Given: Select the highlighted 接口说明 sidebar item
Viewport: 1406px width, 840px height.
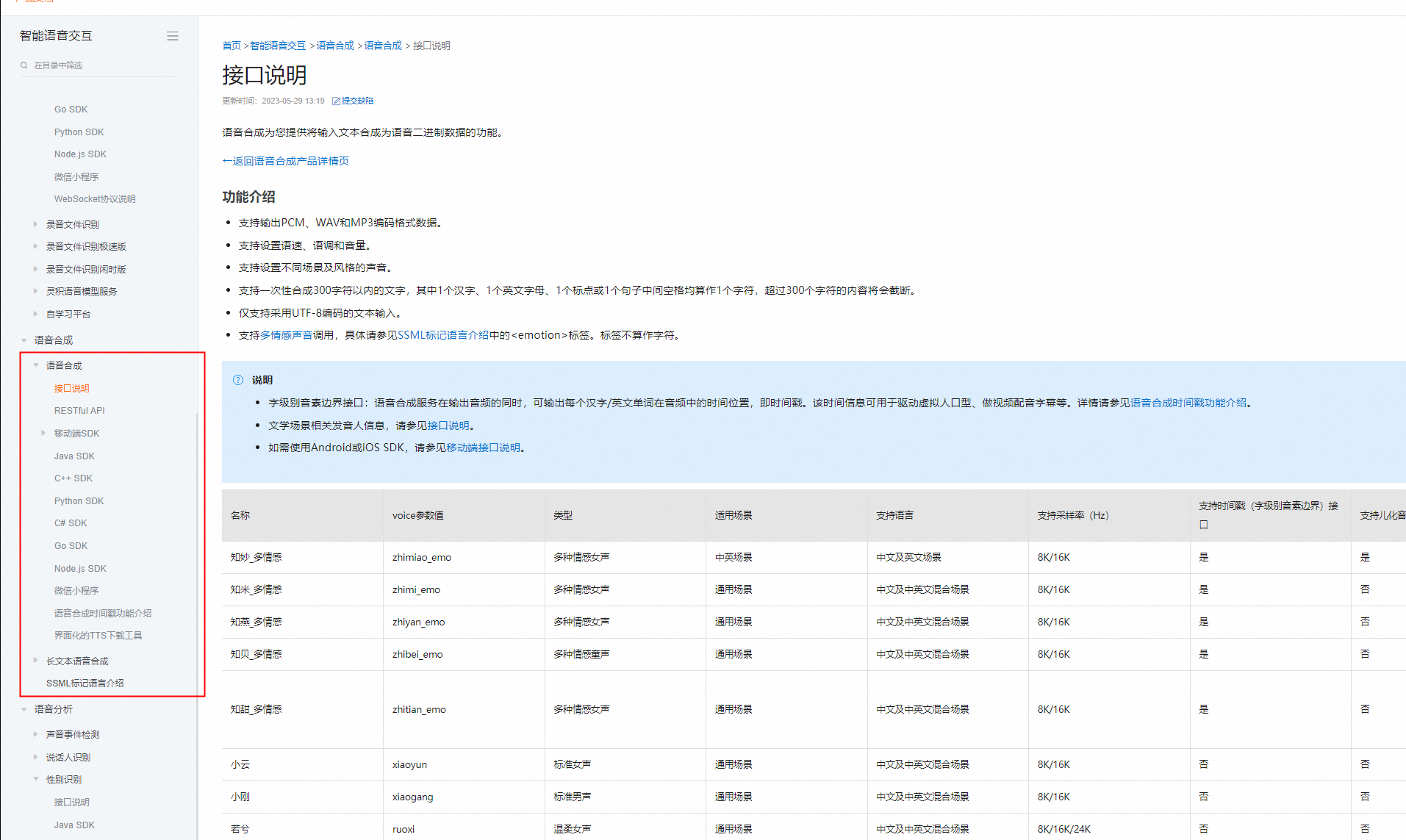Looking at the screenshot, I should [71, 388].
